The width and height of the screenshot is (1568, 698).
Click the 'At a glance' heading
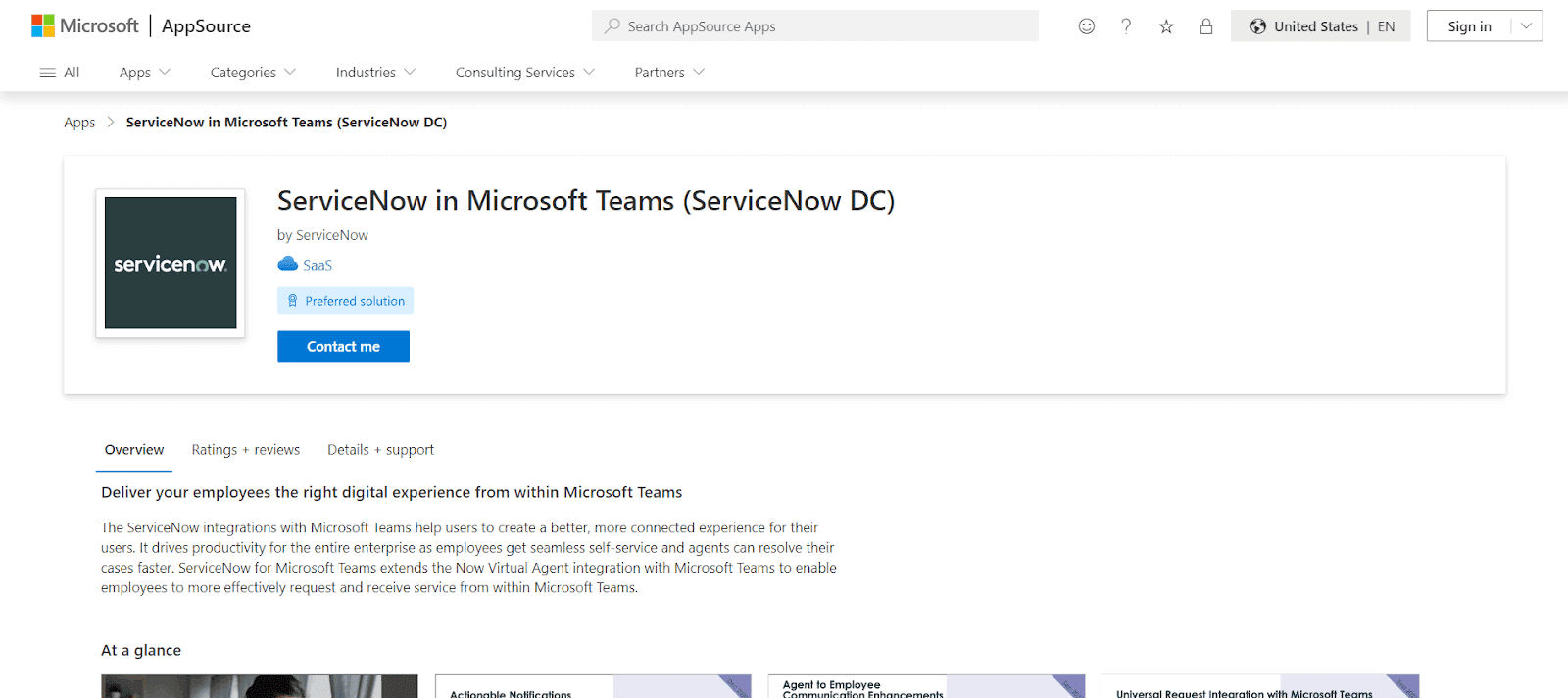coord(141,650)
